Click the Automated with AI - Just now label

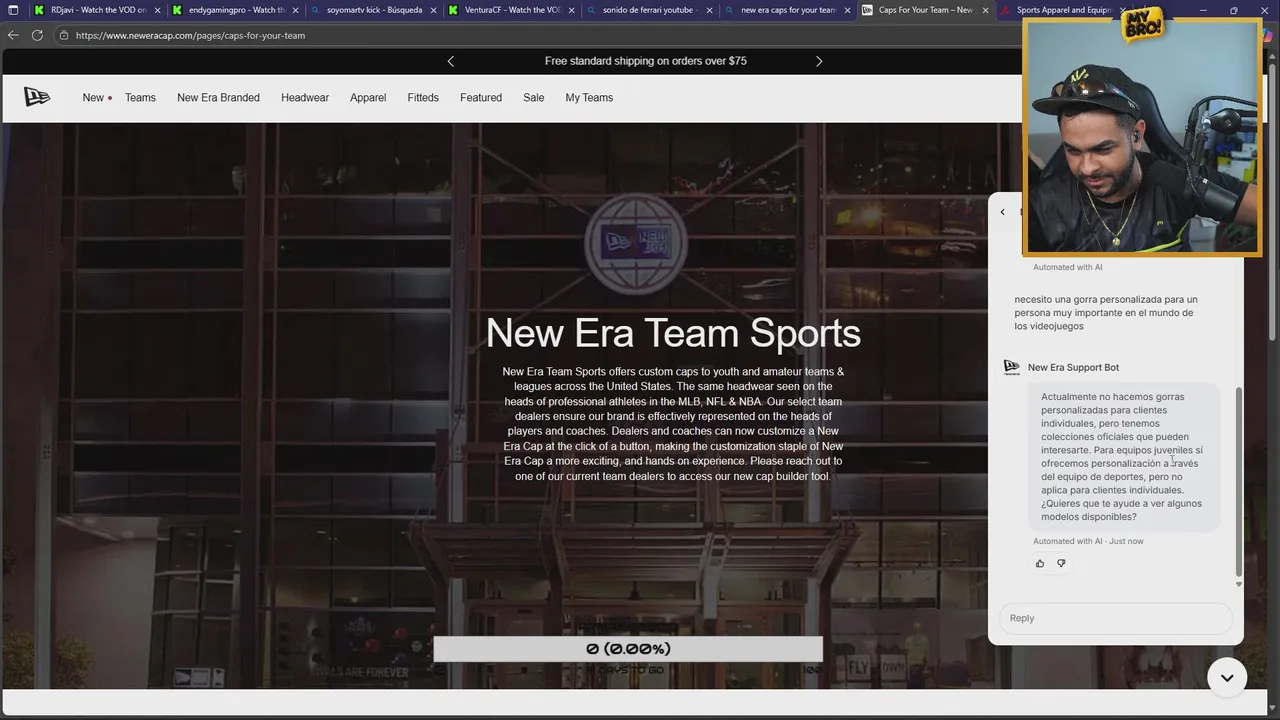(x=1088, y=541)
